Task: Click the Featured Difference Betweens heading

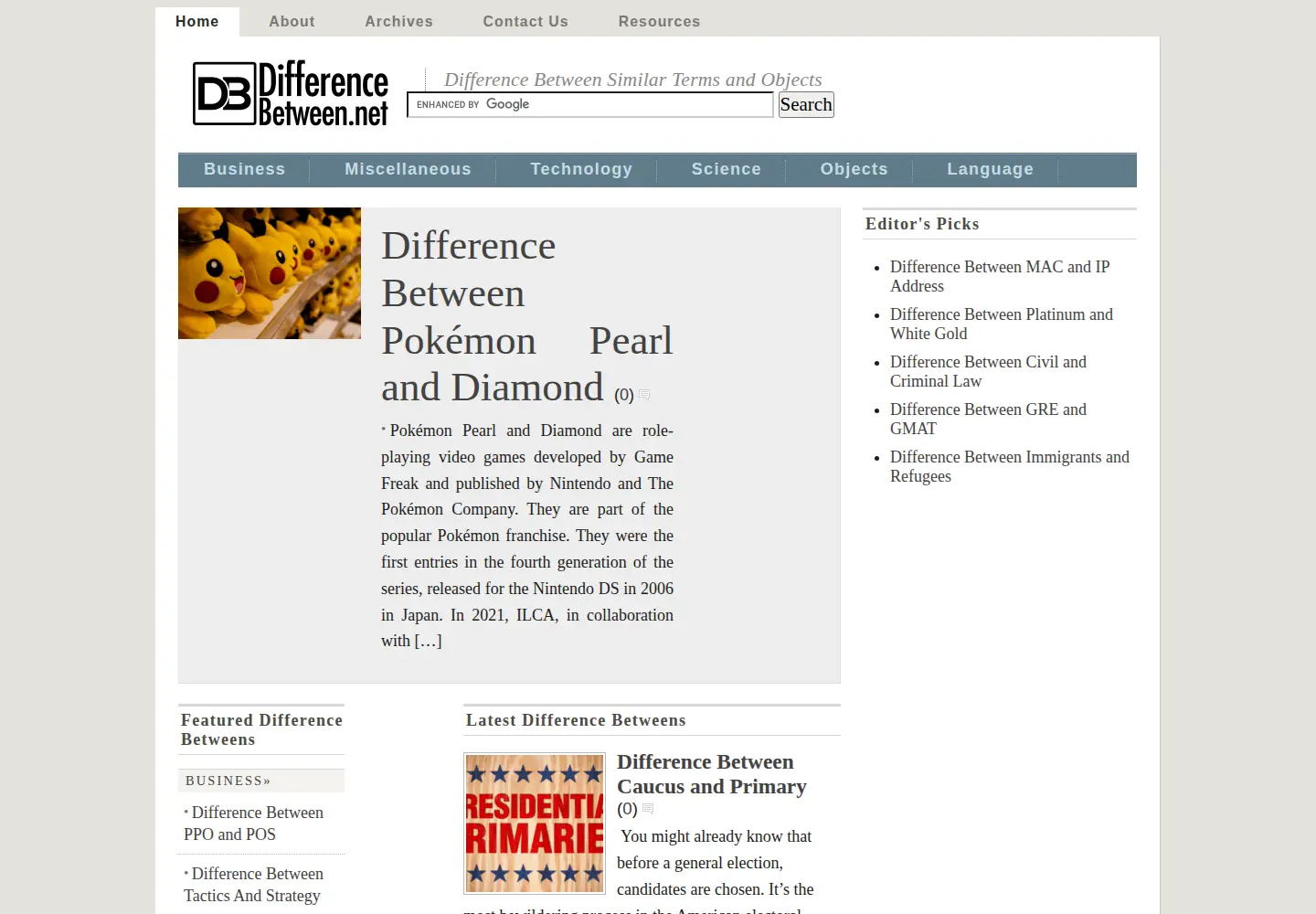Action: [x=261, y=729]
